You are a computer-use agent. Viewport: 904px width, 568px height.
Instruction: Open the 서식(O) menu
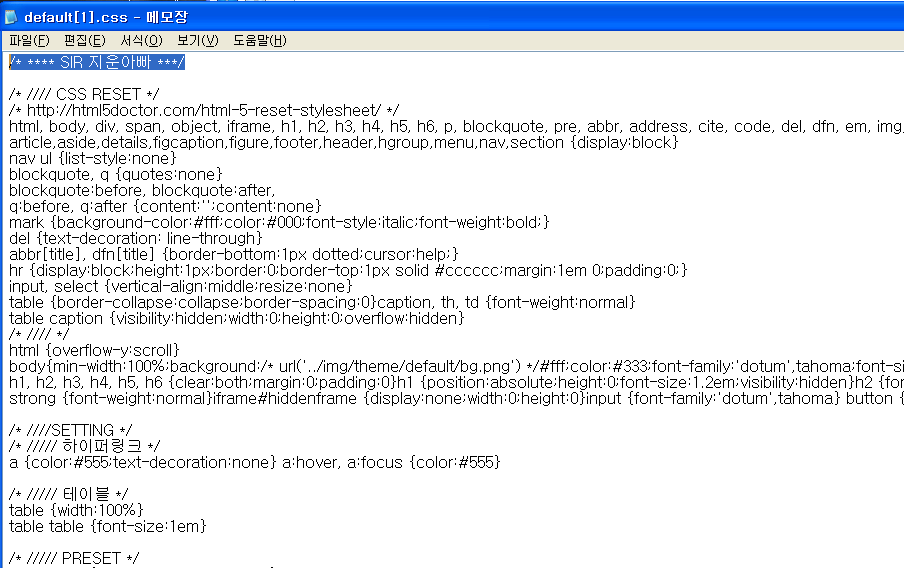pos(141,41)
